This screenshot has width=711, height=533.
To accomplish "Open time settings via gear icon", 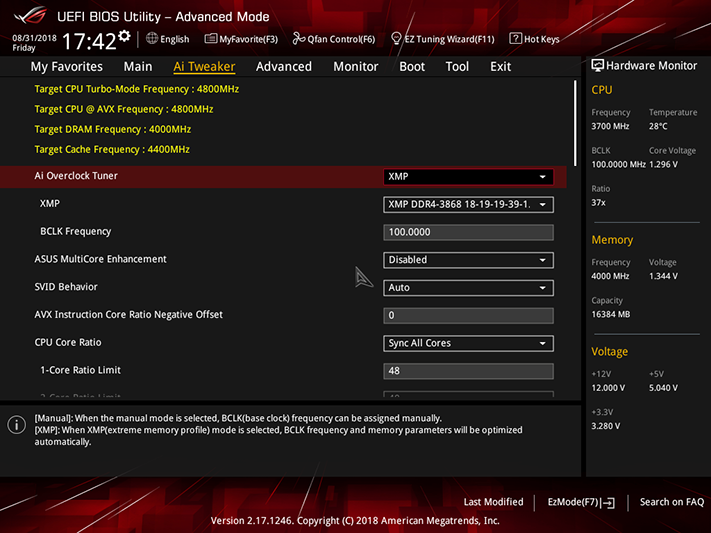I will (x=124, y=36).
